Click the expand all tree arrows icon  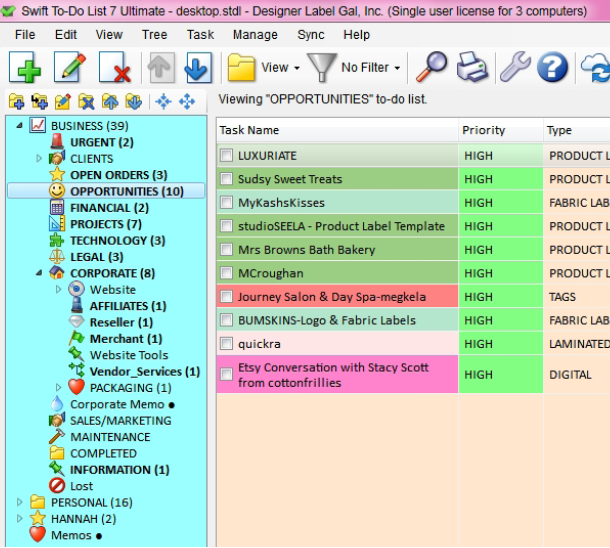click(187, 102)
